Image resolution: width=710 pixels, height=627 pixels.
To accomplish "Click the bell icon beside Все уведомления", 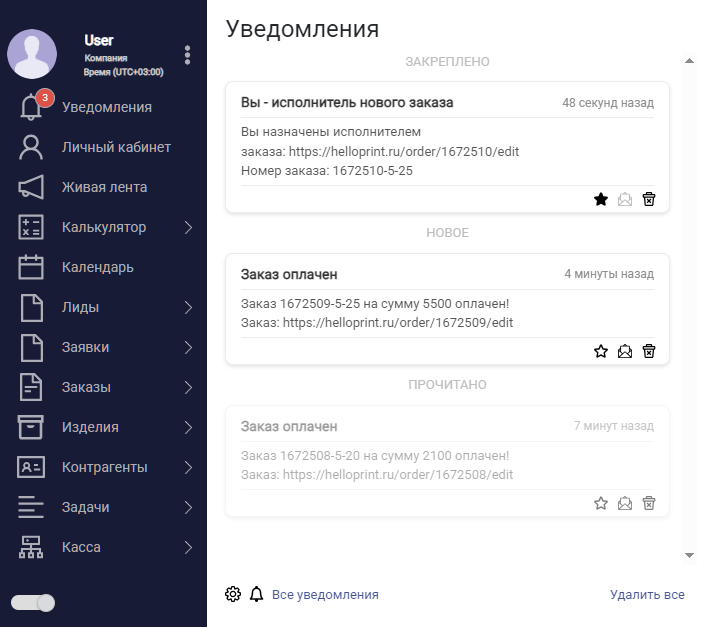I will click(x=256, y=594).
